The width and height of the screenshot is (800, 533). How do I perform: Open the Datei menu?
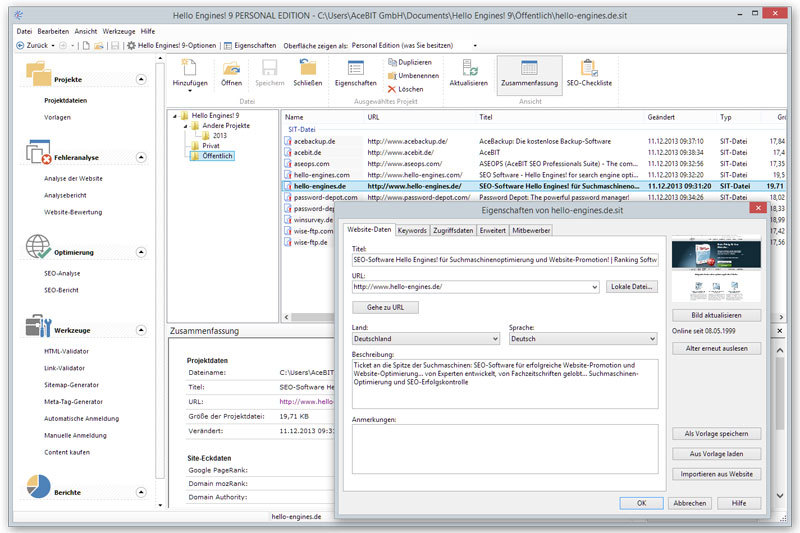click(x=24, y=31)
